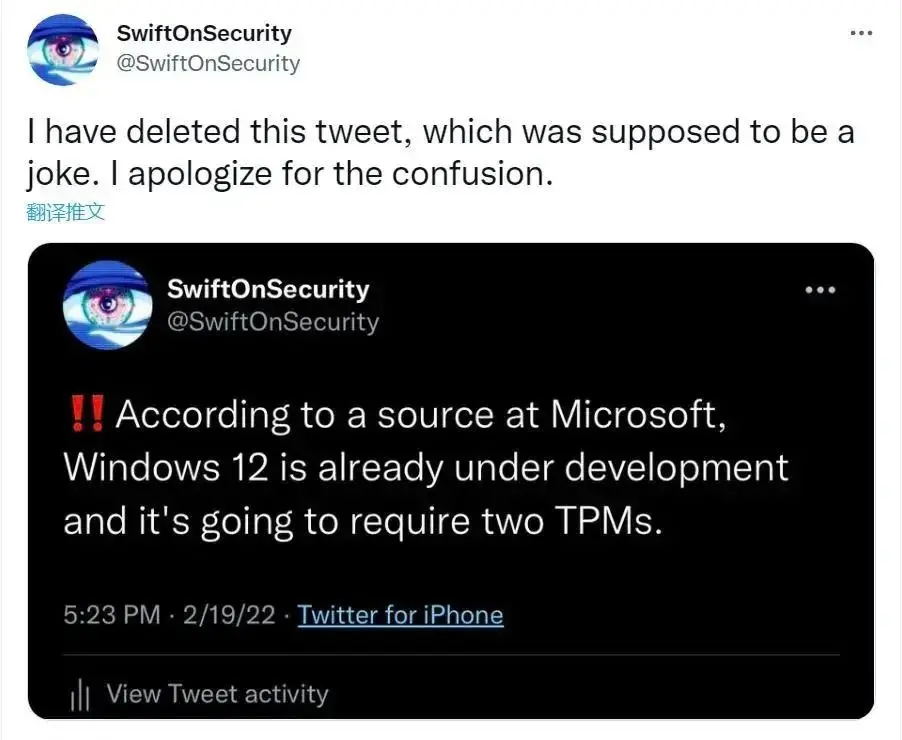Click the 'Windows 12 is already under development' line
This screenshot has width=902, height=740.
(426, 467)
